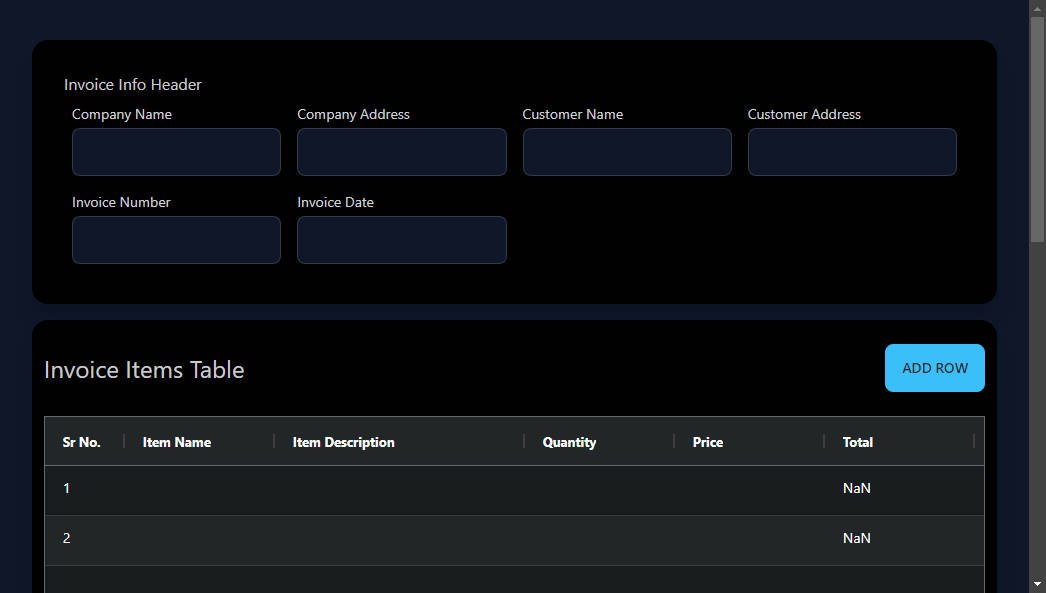Click the Customer Address input field

pos(852,151)
